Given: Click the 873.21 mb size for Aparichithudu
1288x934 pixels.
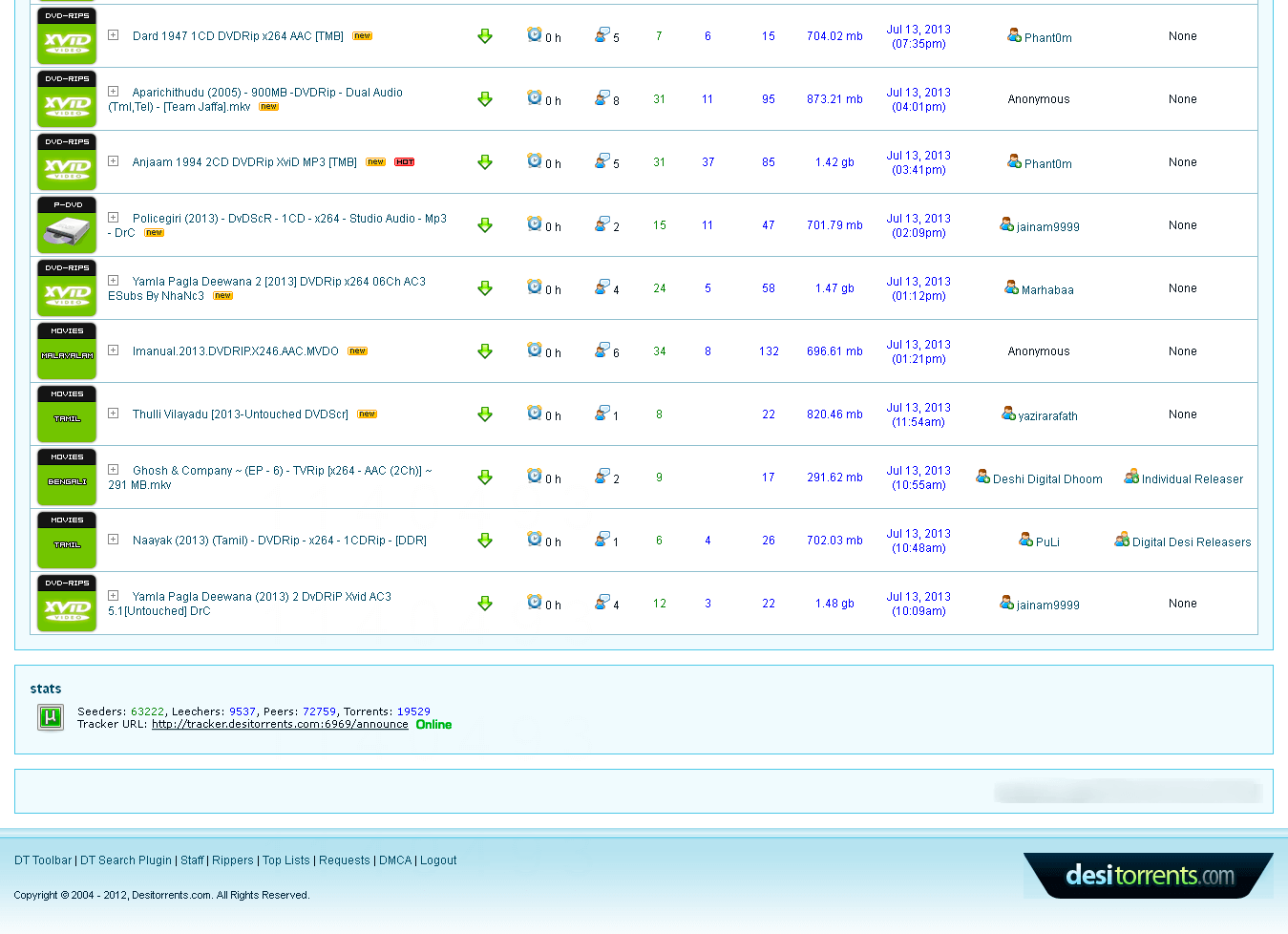Looking at the screenshot, I should tap(834, 99).
